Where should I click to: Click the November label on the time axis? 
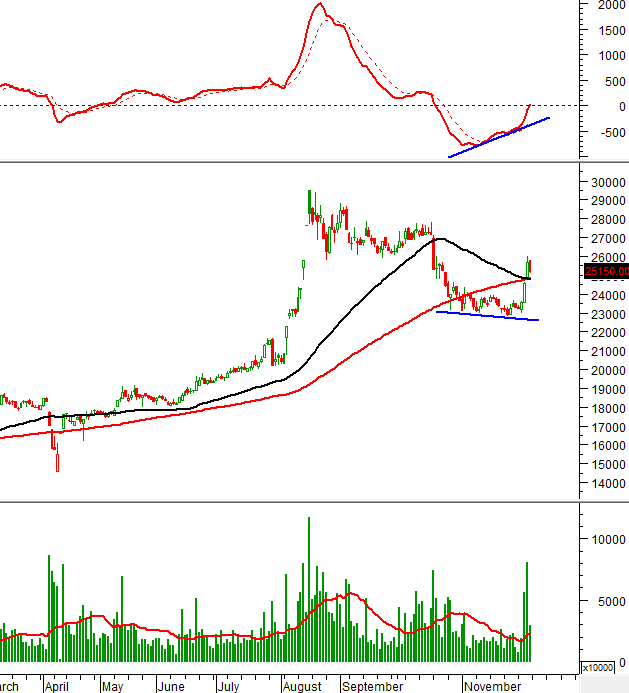point(490,687)
